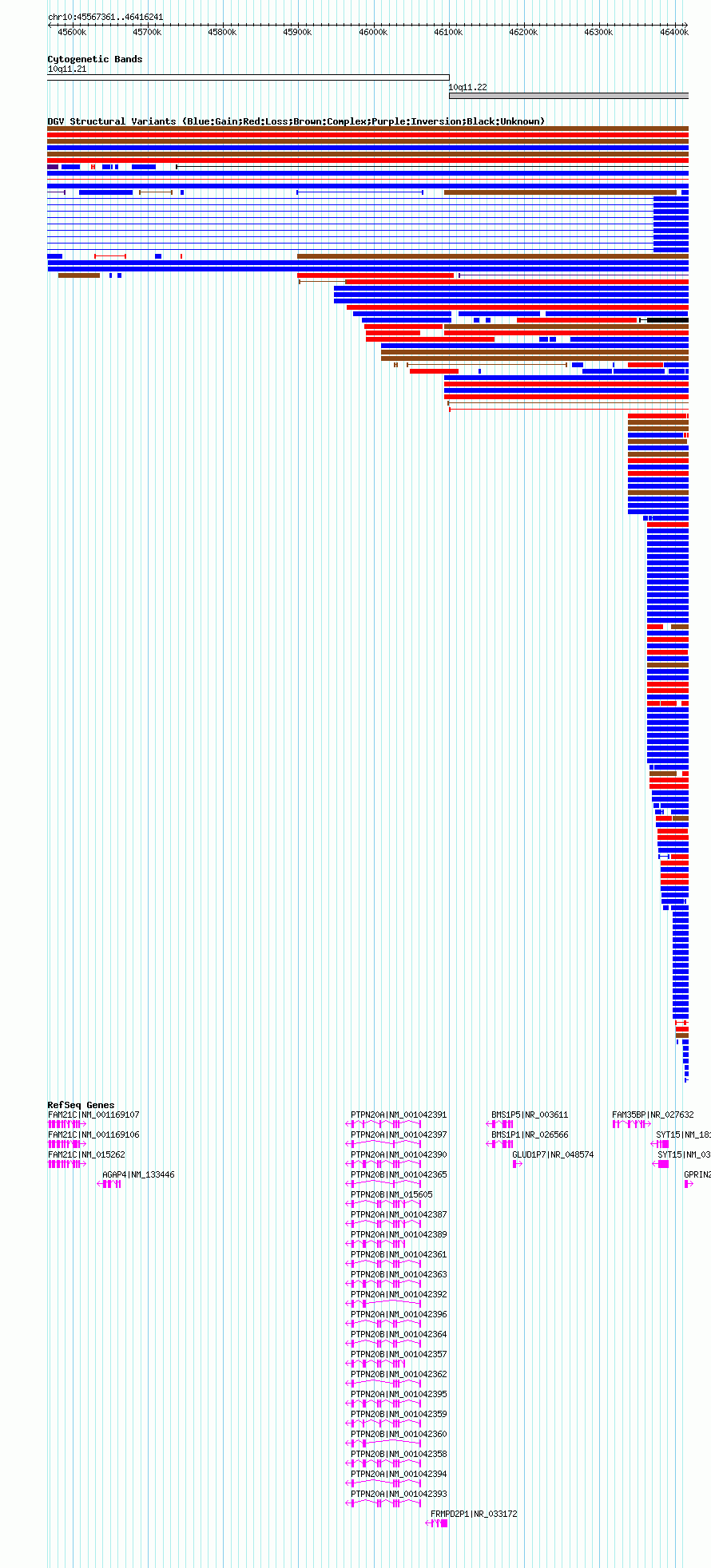
Task: Click the PTPN20B|NM_001042359 gene label
Action: (399, 1414)
